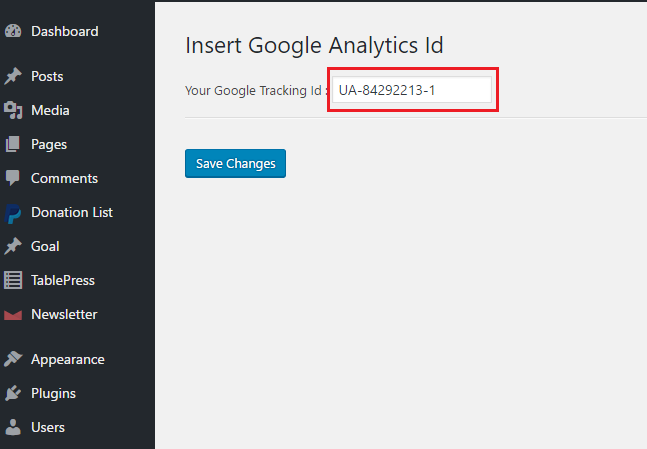Click the Media camera-and-music icon
647x449 pixels.
[13, 110]
